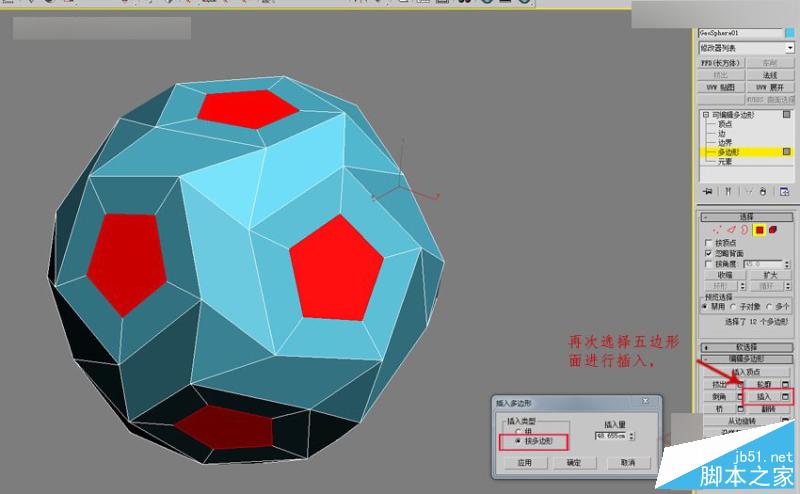800x494 pixels.
Task: Select 元素 in the modifier stack
Action: click(725, 161)
